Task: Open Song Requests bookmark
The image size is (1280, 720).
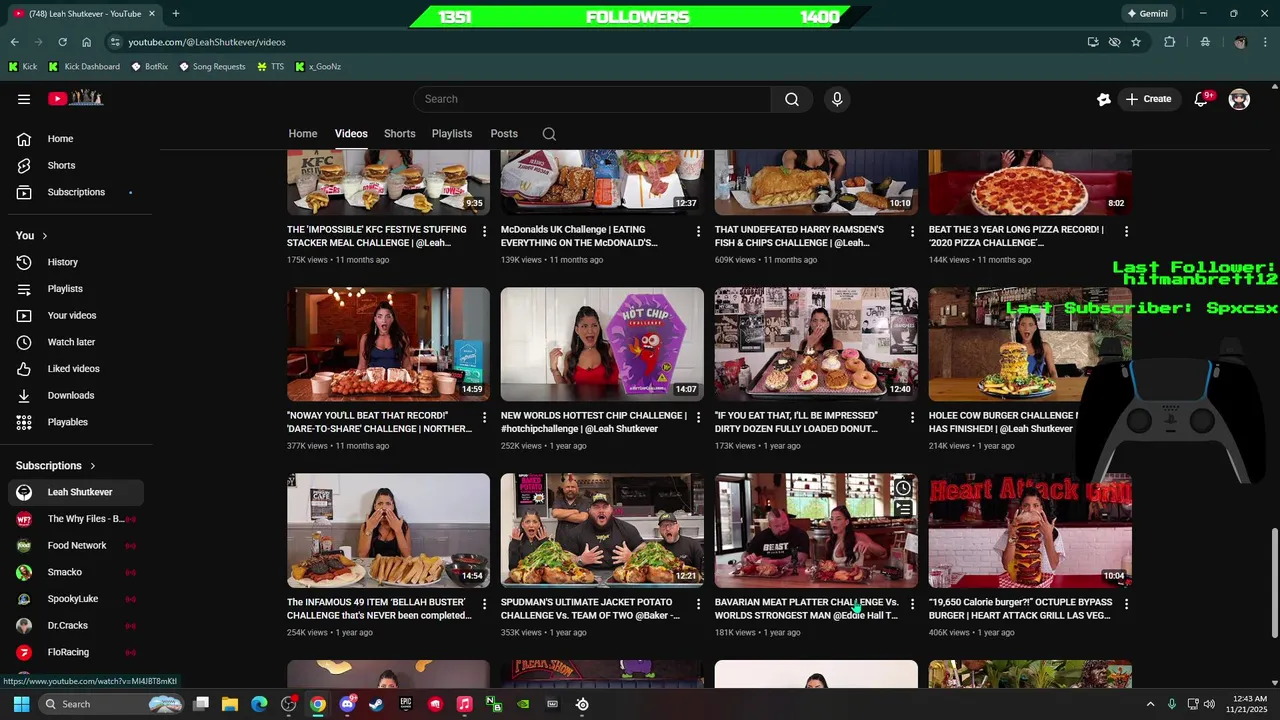Action: pos(212,67)
